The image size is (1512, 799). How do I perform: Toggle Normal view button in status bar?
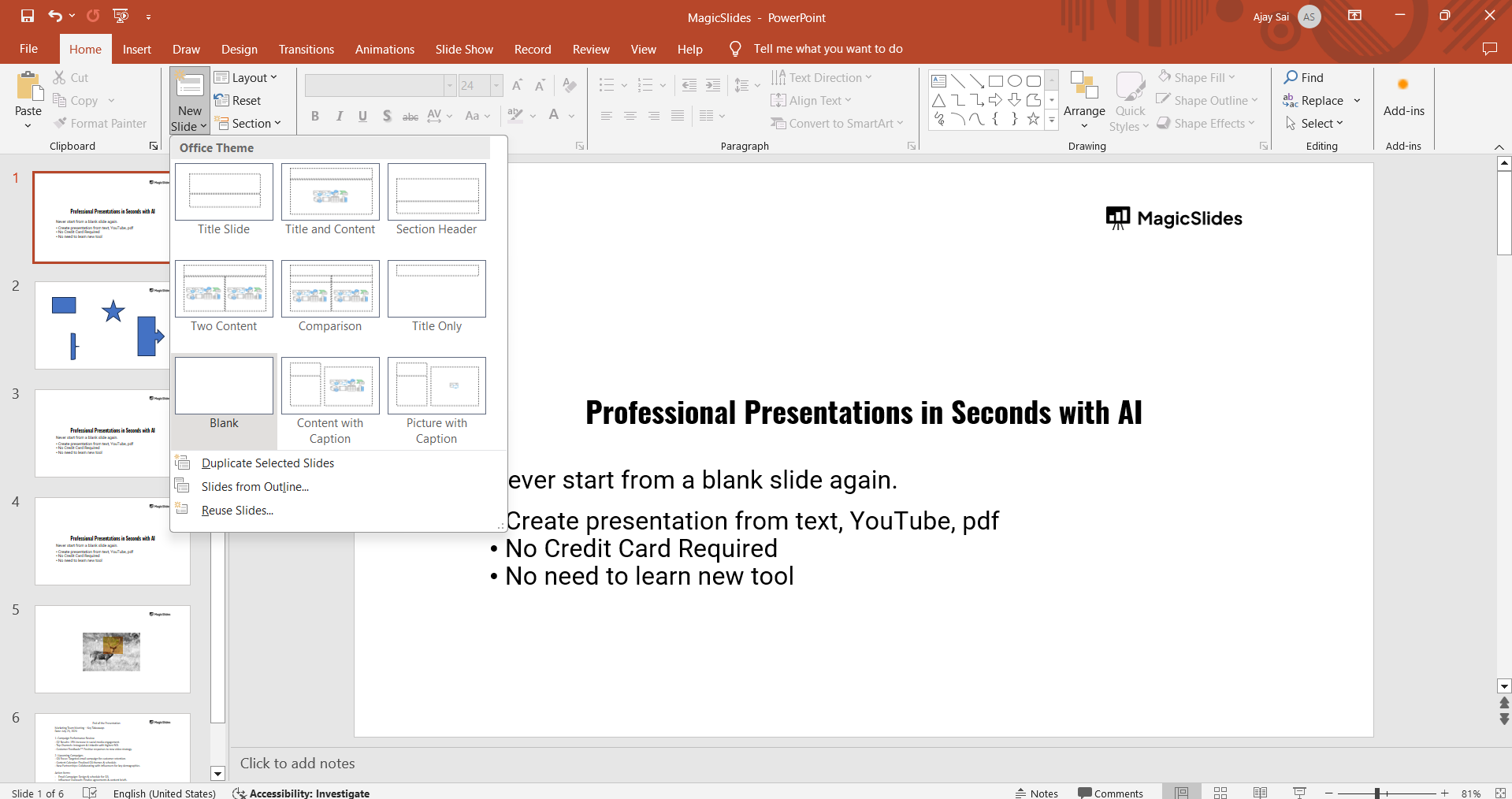click(1181, 793)
